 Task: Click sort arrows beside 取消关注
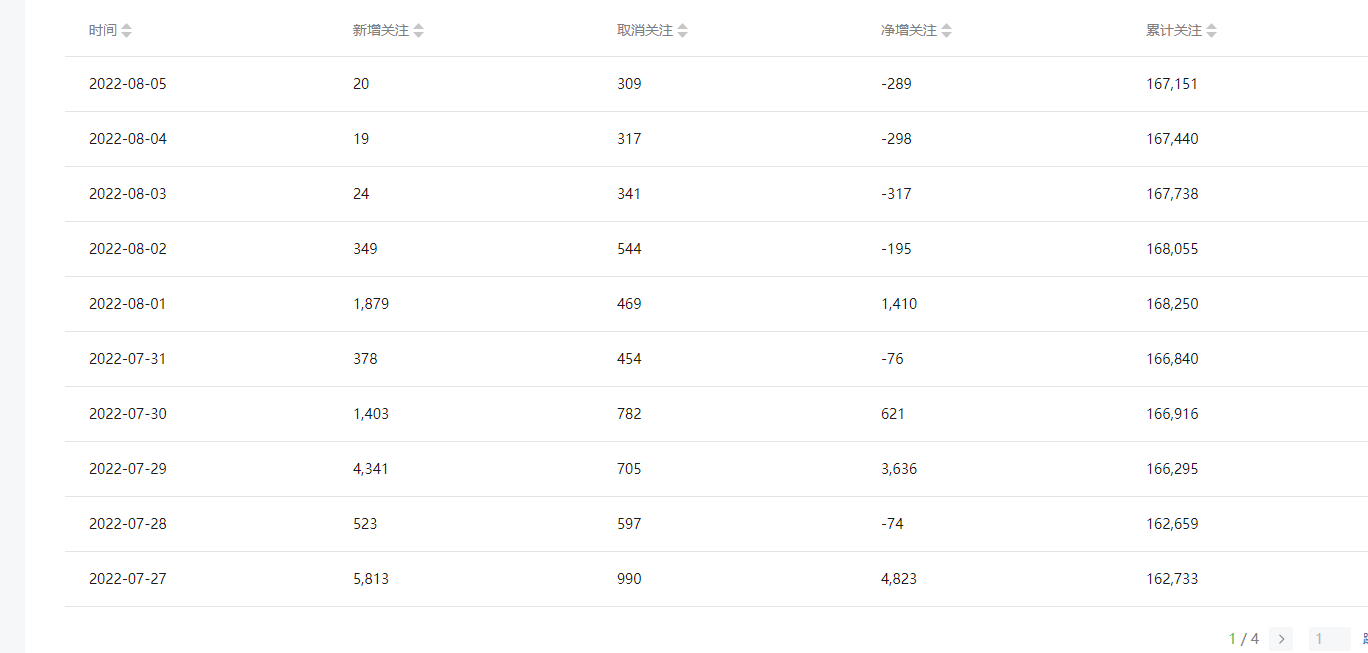click(x=682, y=31)
